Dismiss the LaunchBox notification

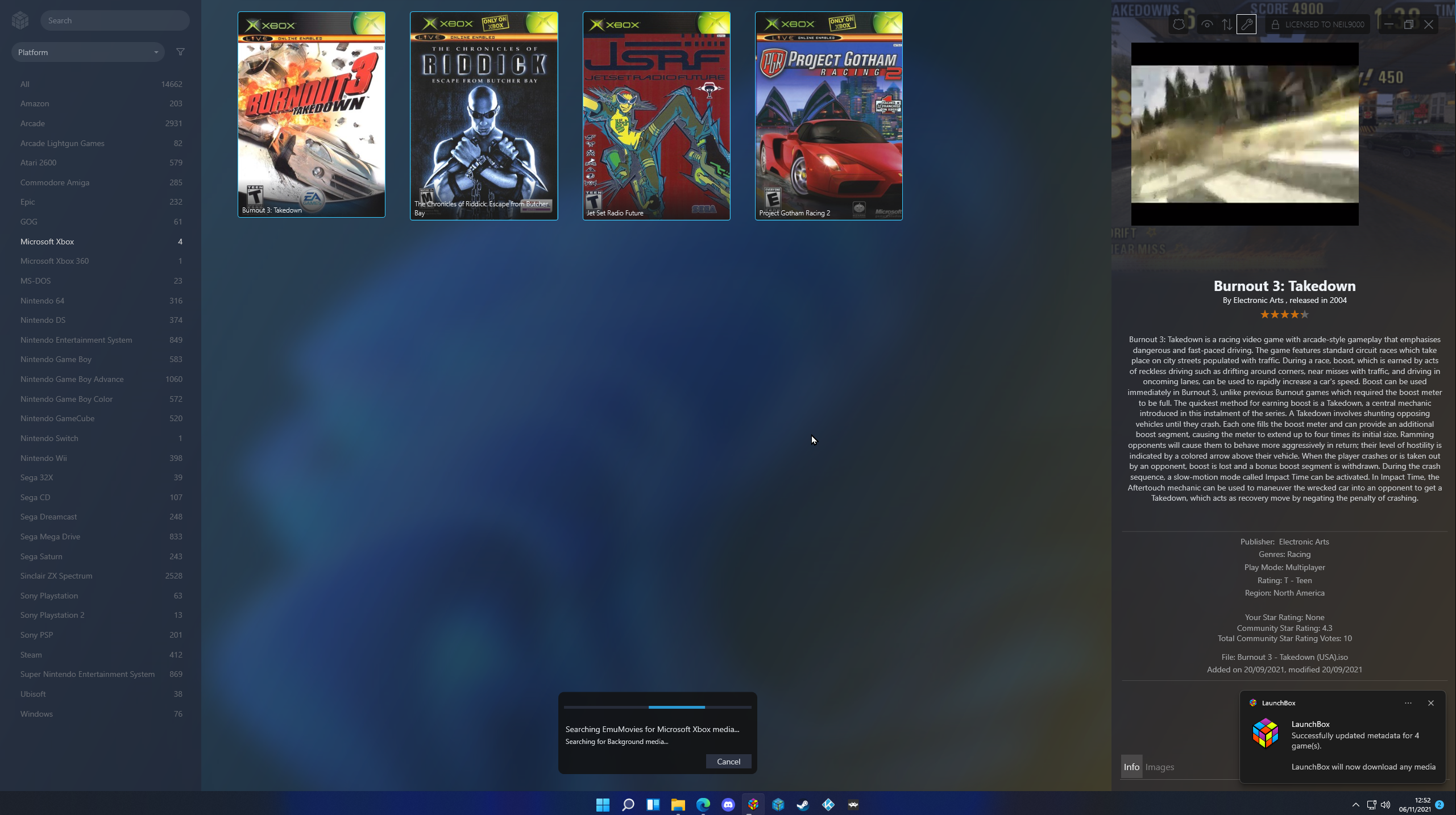[1431, 703]
